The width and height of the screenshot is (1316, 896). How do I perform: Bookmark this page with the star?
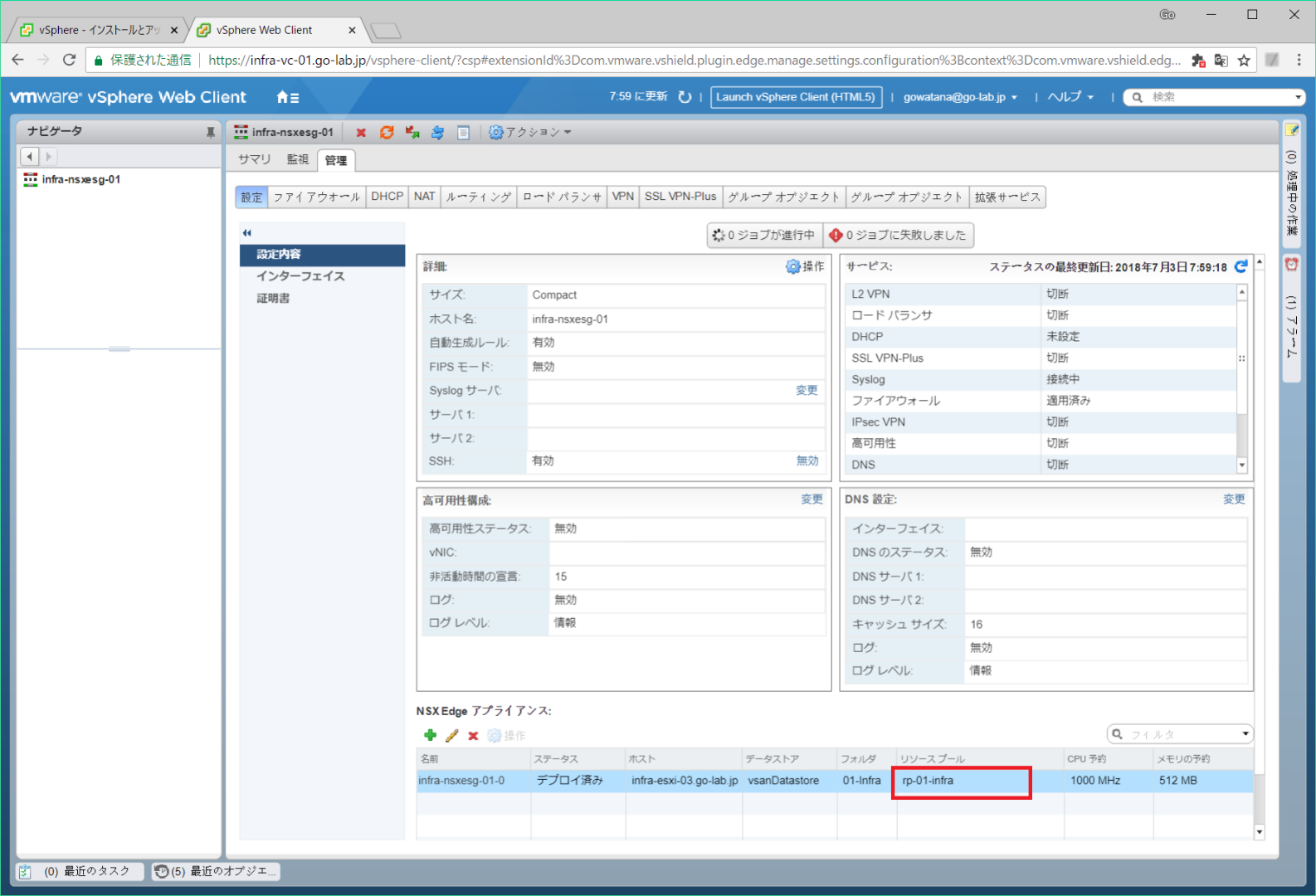[x=1244, y=60]
